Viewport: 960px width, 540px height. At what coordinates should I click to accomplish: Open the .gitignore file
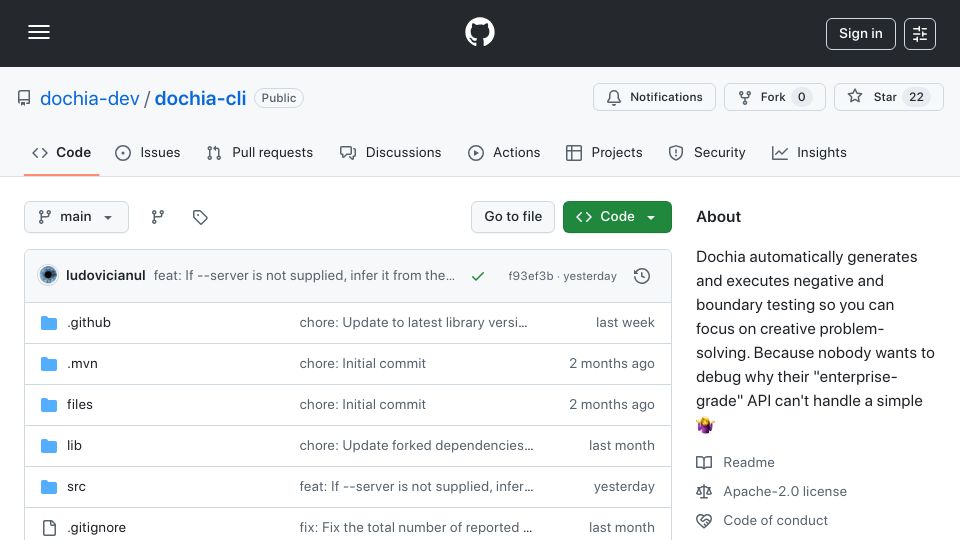click(x=96, y=528)
